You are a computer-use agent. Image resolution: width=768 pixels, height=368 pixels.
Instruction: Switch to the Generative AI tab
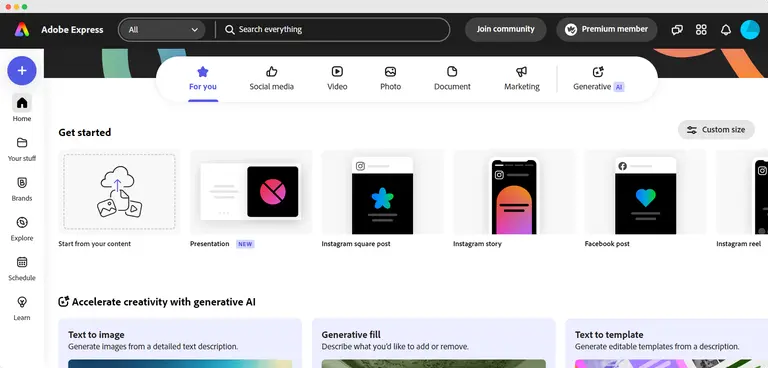pyautogui.click(x=598, y=79)
